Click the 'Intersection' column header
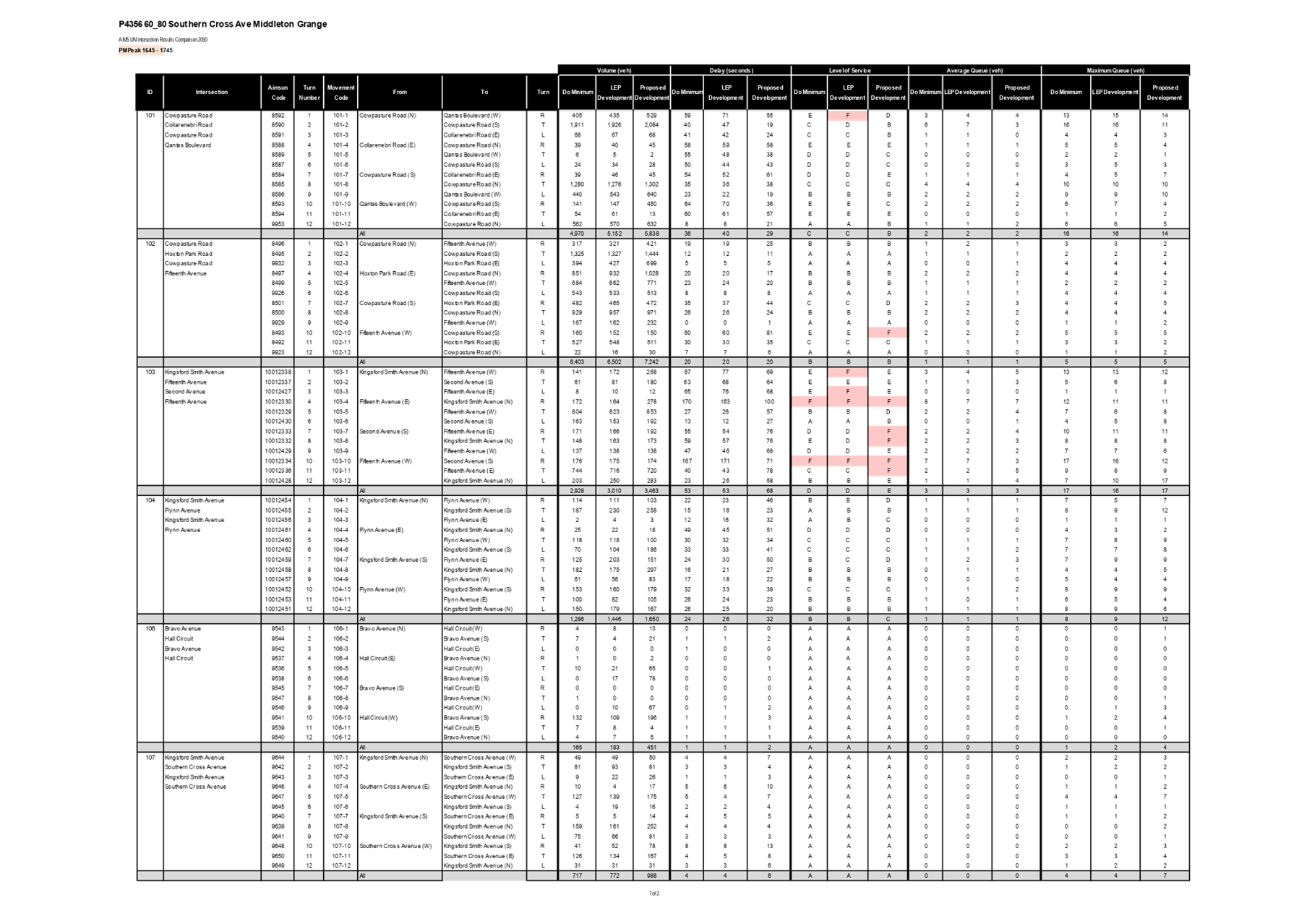The width and height of the screenshot is (1307, 924). 212,92
